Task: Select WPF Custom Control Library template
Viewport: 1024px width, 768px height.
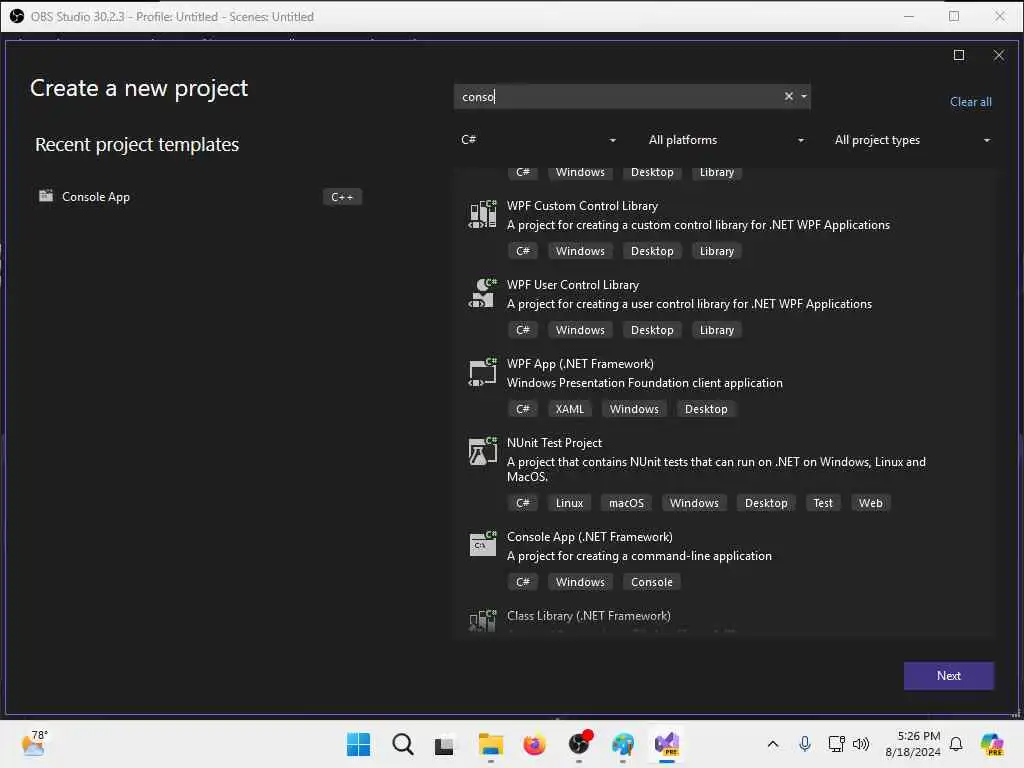Action: 725,229
